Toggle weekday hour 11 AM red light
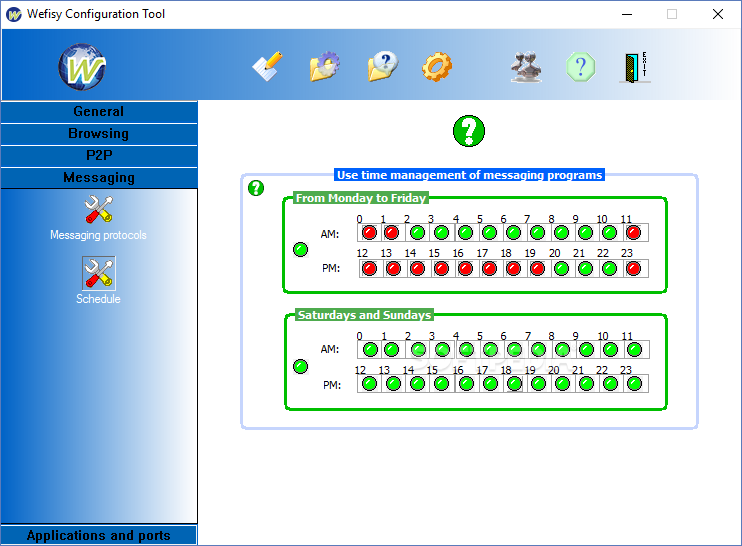Image resolution: width=742 pixels, height=546 pixels. tap(634, 233)
